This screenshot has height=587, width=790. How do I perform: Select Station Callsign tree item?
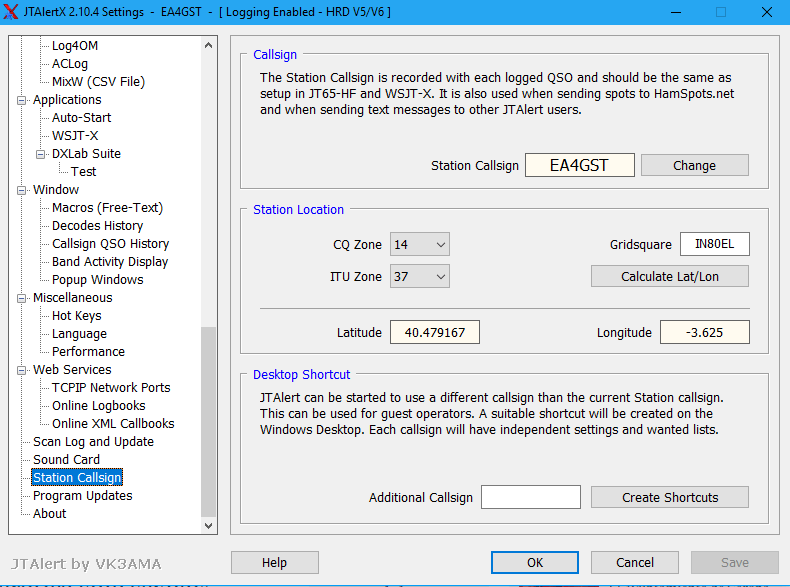77,478
